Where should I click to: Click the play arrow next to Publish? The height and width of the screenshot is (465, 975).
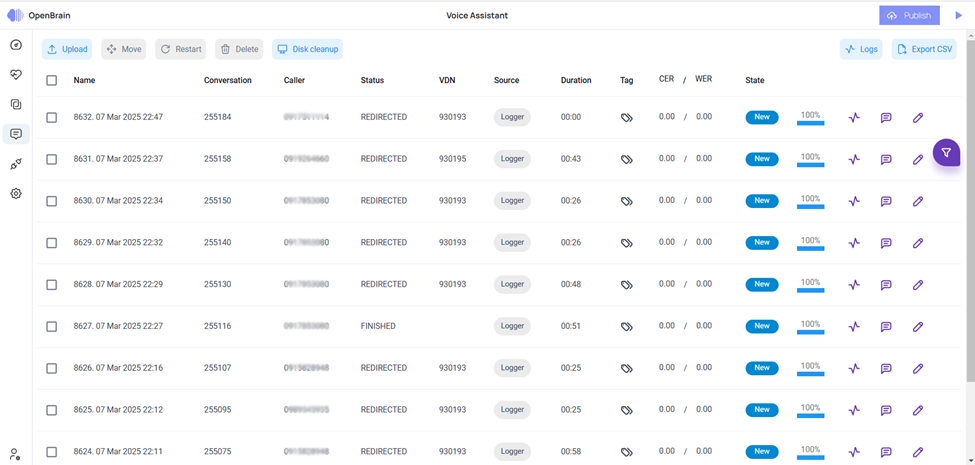[x=958, y=16]
